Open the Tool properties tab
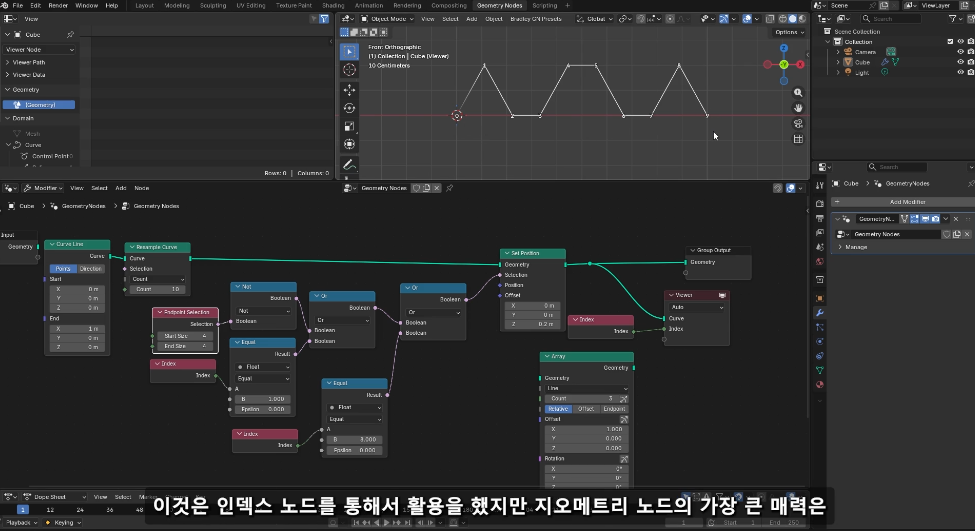Screen dimensions: 975x531 click(820, 185)
